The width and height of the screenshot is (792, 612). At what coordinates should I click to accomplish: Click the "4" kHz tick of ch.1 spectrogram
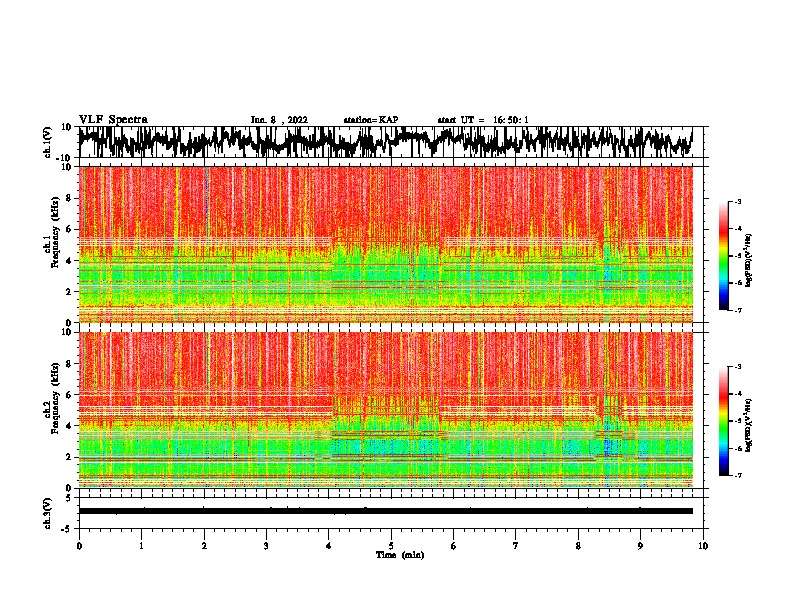pyautogui.click(x=69, y=261)
